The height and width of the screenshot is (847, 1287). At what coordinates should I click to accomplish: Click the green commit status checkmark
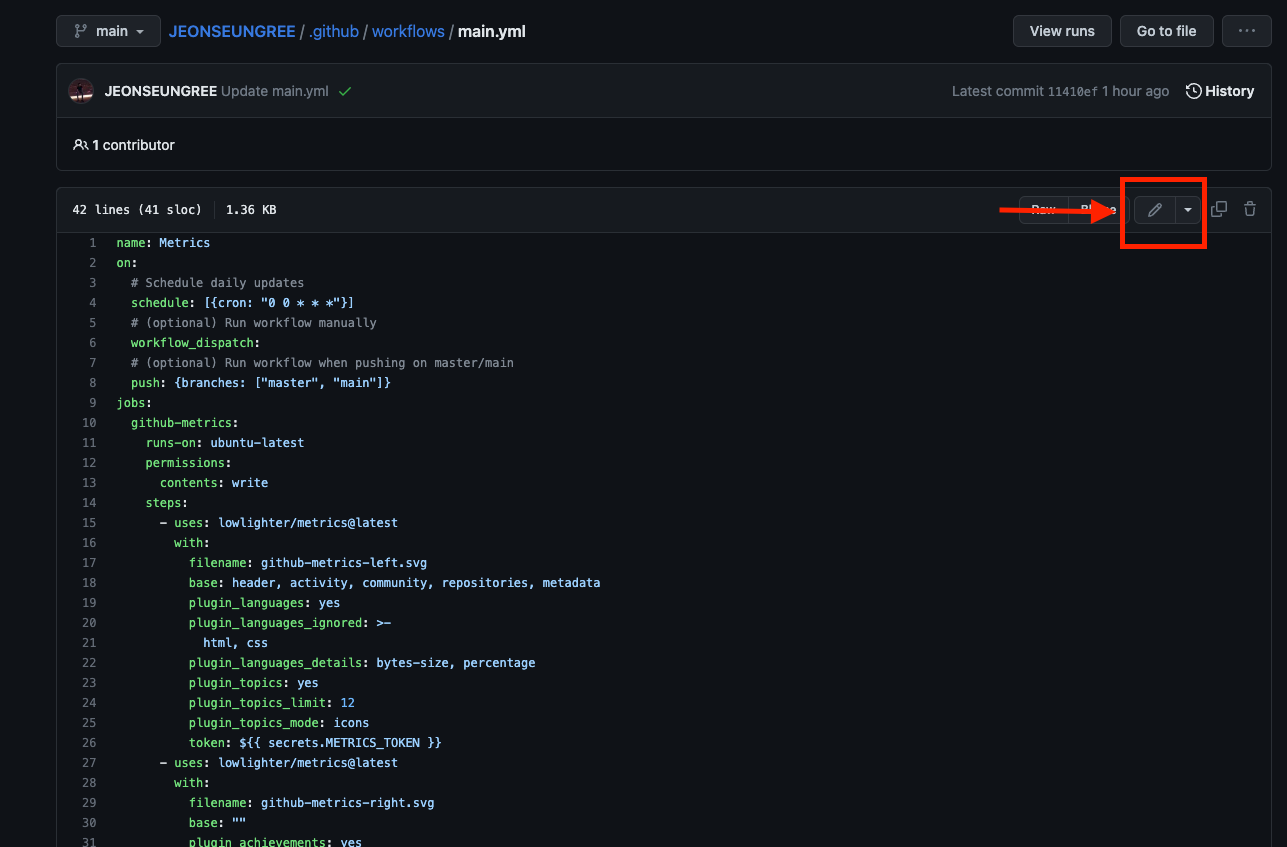tap(345, 91)
